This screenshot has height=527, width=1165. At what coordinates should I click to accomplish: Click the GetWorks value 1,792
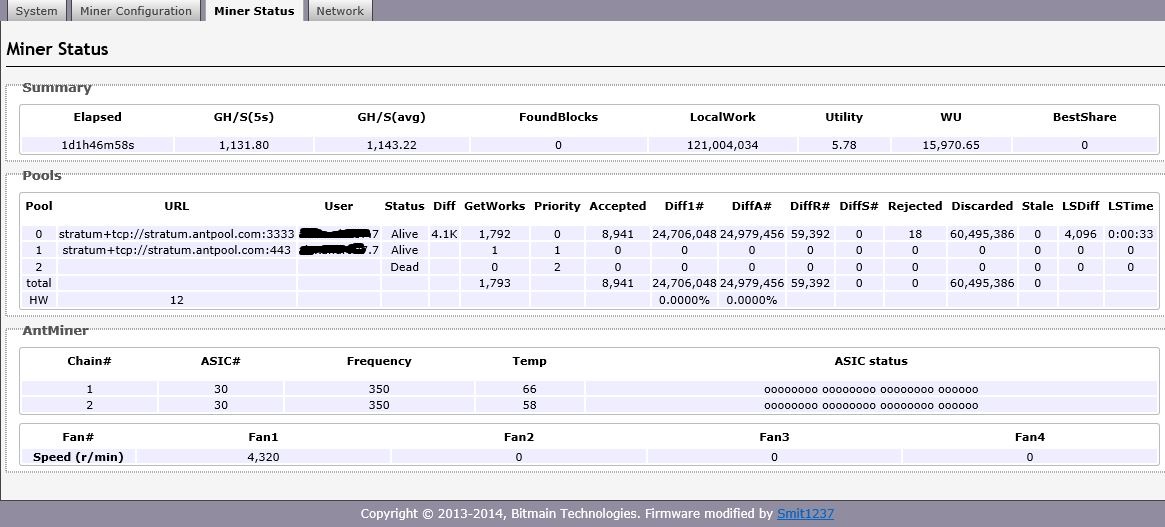[494, 234]
